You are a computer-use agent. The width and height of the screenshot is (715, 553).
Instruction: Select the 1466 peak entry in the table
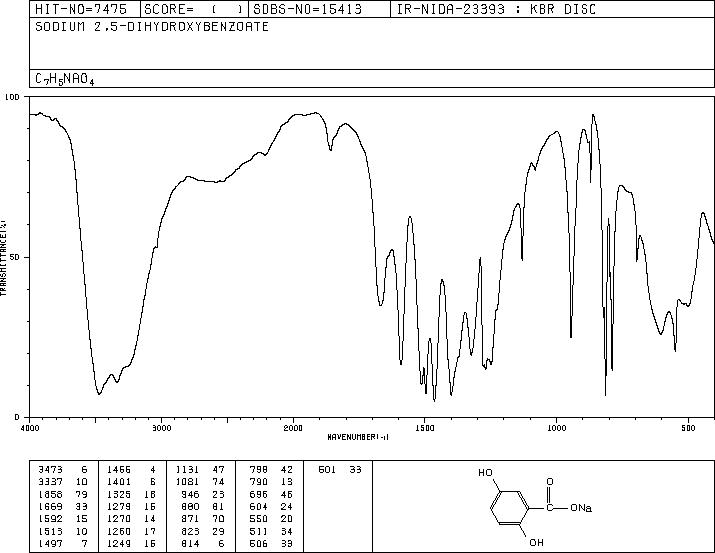coord(131,469)
